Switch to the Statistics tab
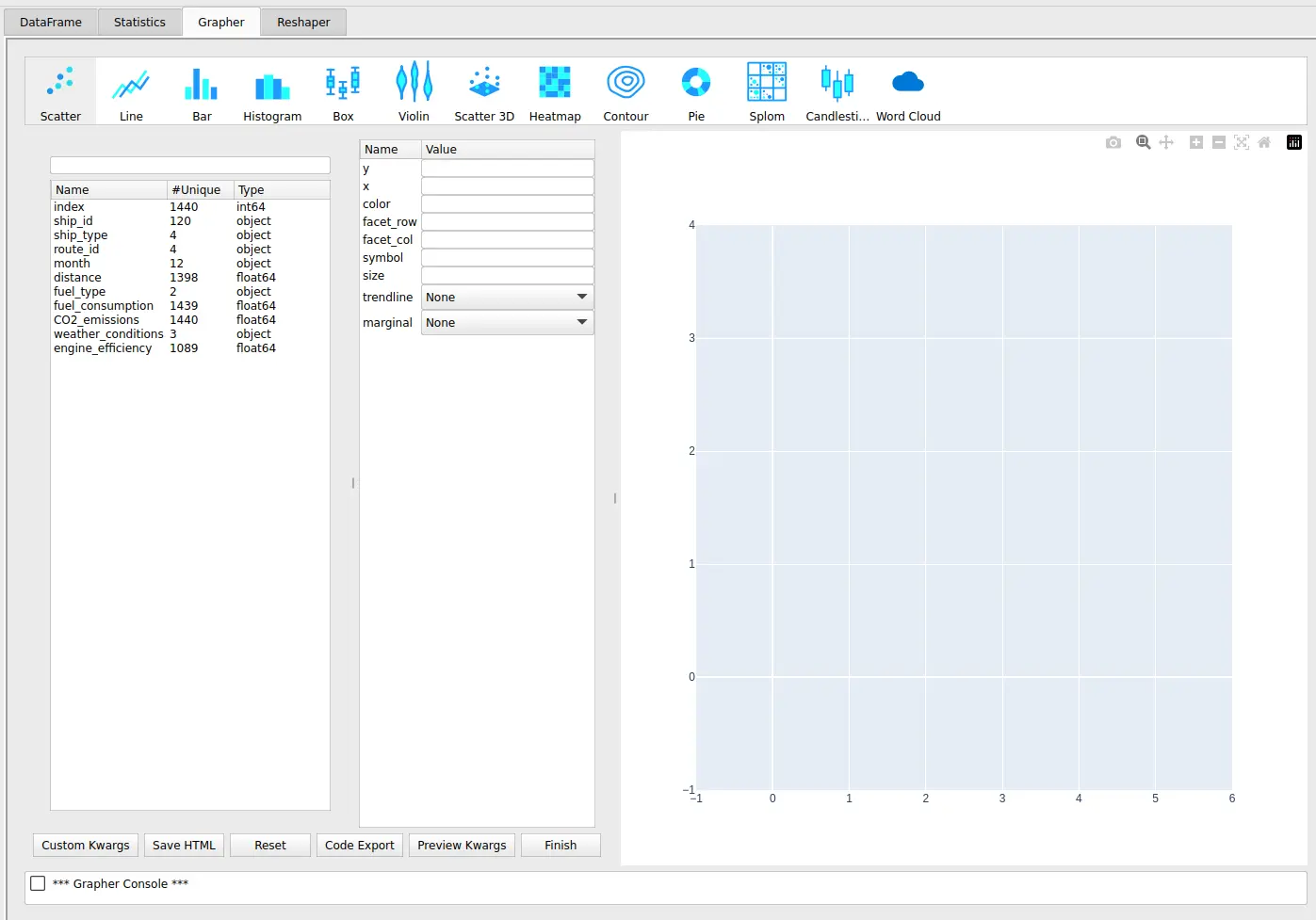This screenshot has height=920, width=1316. [139, 22]
